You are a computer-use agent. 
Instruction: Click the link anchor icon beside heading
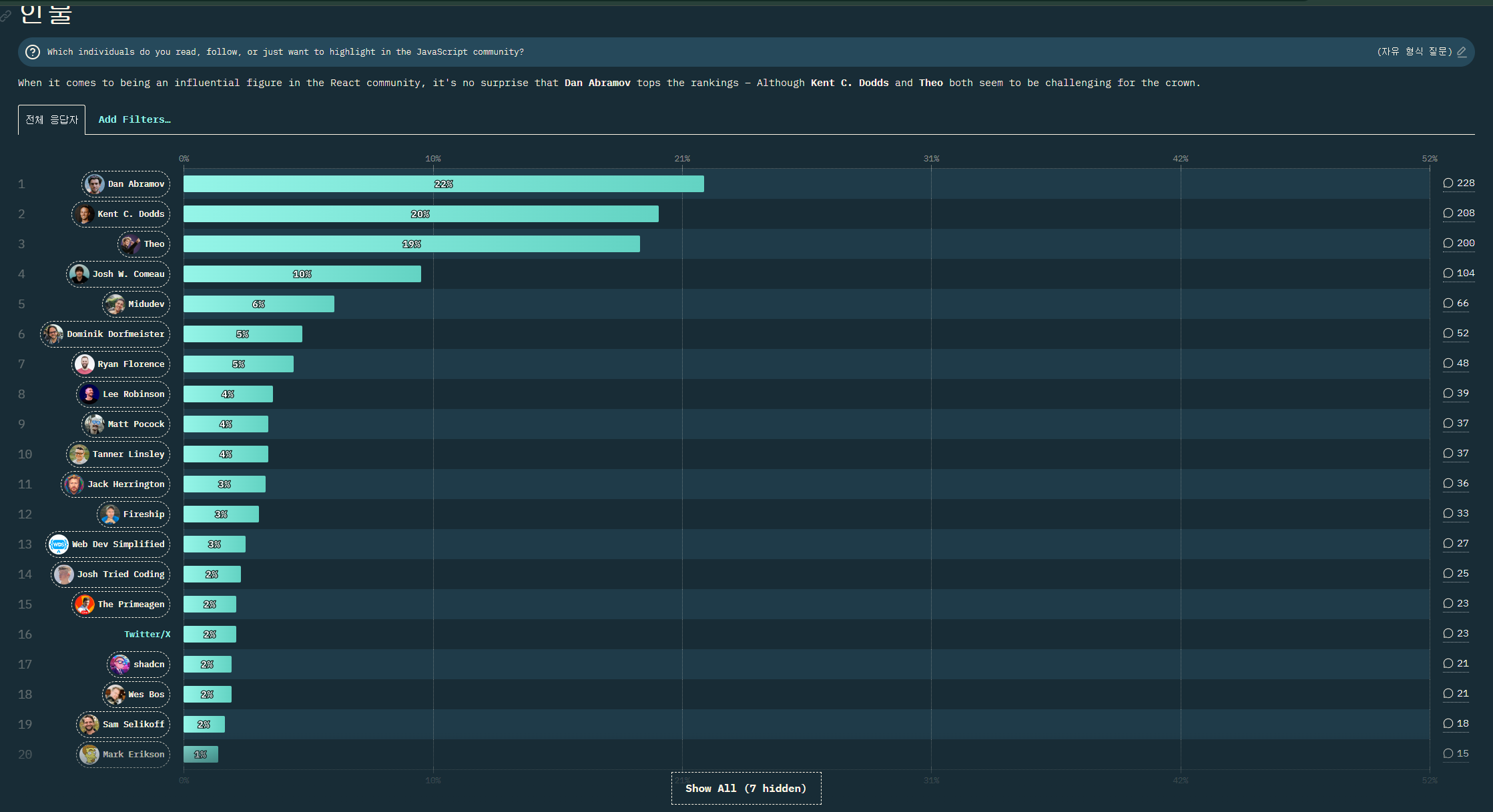(x=6, y=16)
